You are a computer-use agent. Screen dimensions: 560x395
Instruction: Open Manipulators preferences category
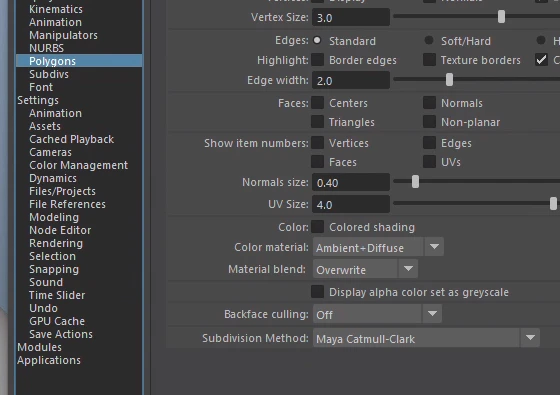pyautogui.click(x=64, y=35)
